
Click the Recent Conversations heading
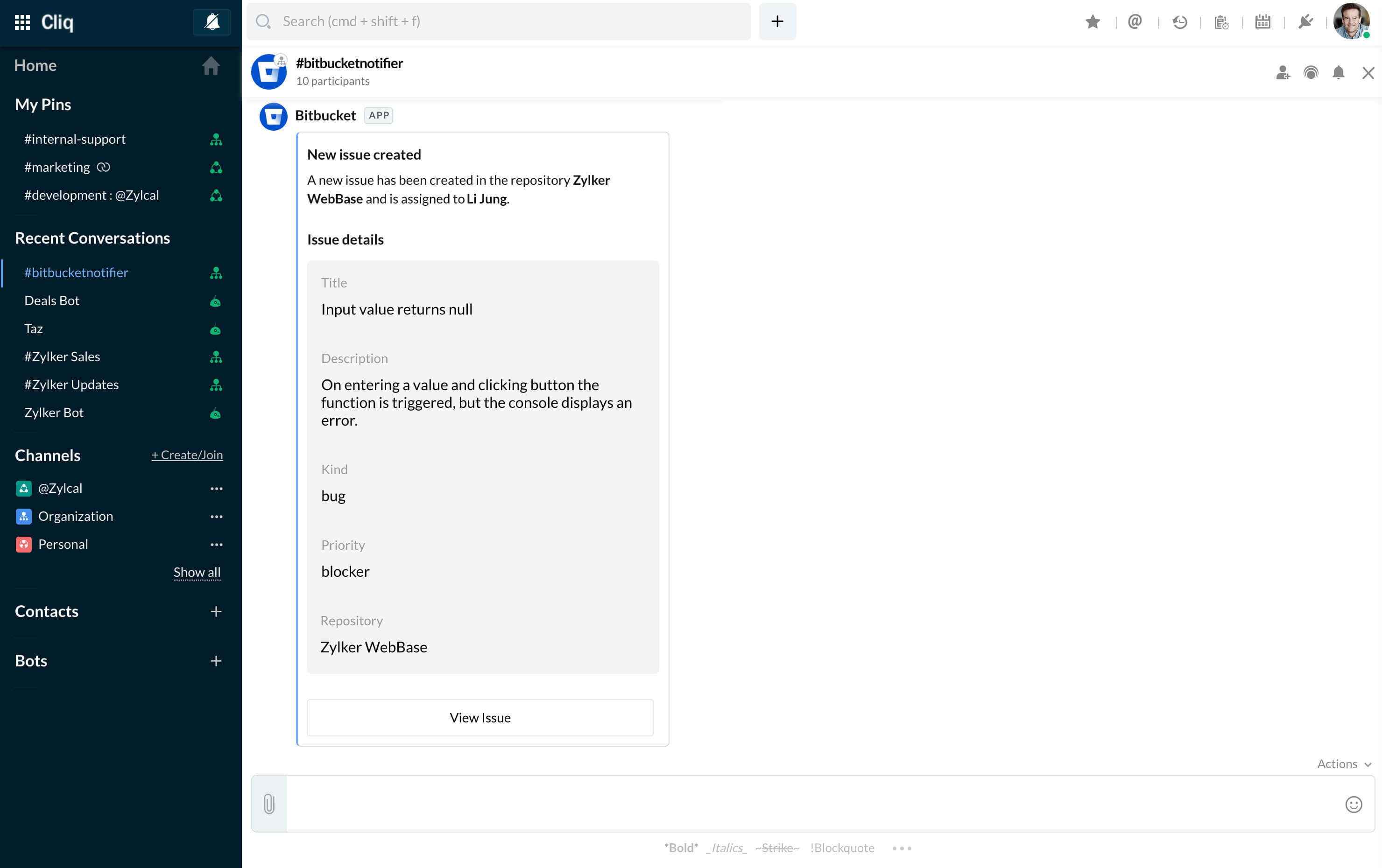pos(92,238)
